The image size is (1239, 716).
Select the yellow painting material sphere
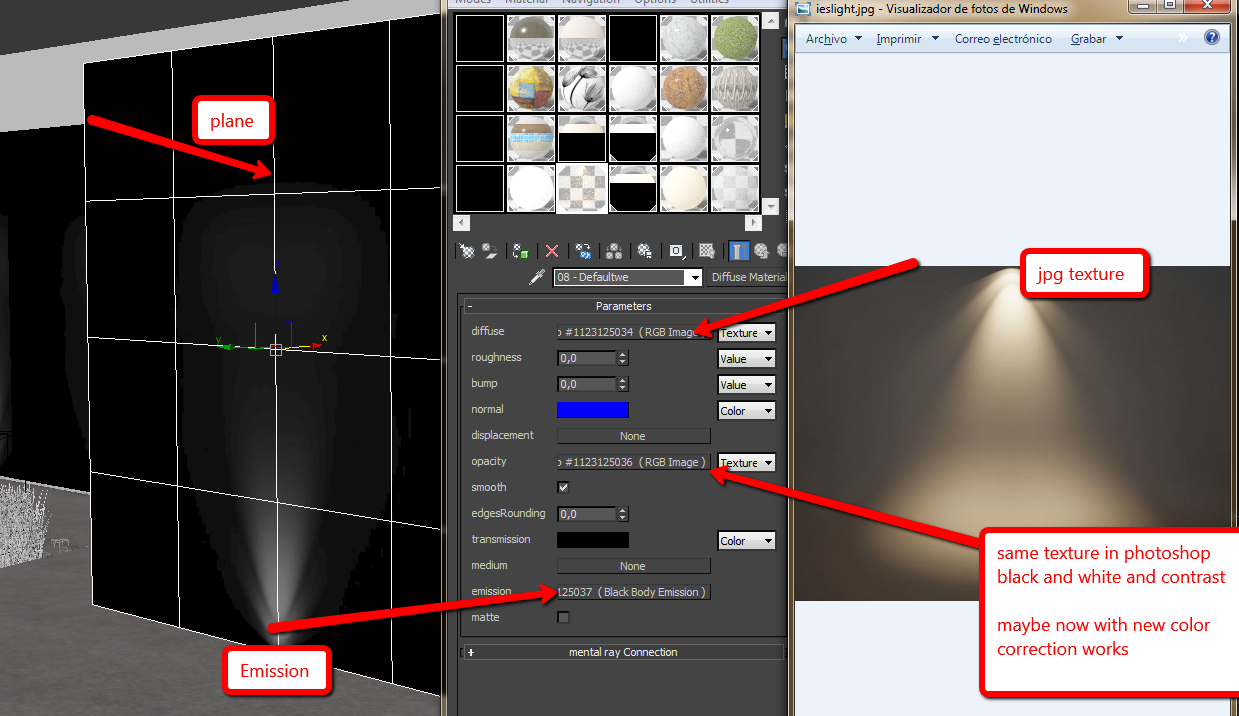point(531,88)
